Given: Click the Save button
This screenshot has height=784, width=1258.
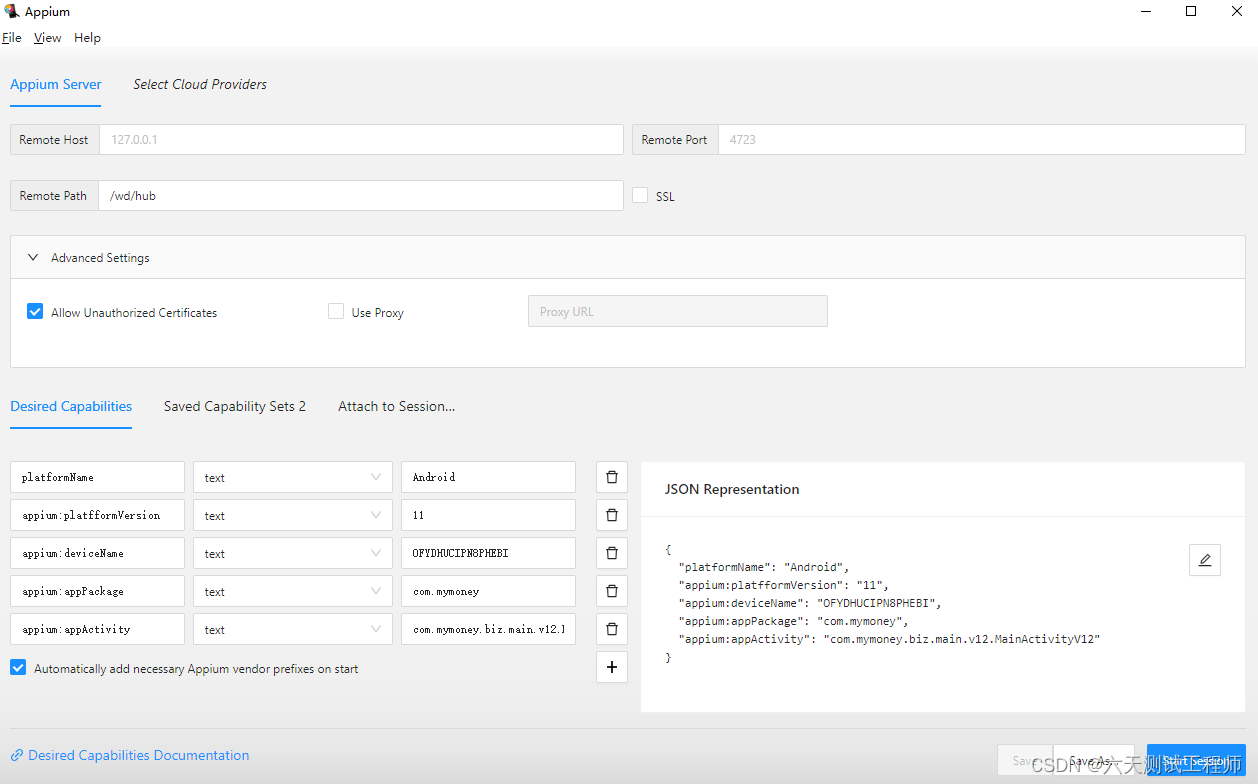Looking at the screenshot, I should (1024, 761).
